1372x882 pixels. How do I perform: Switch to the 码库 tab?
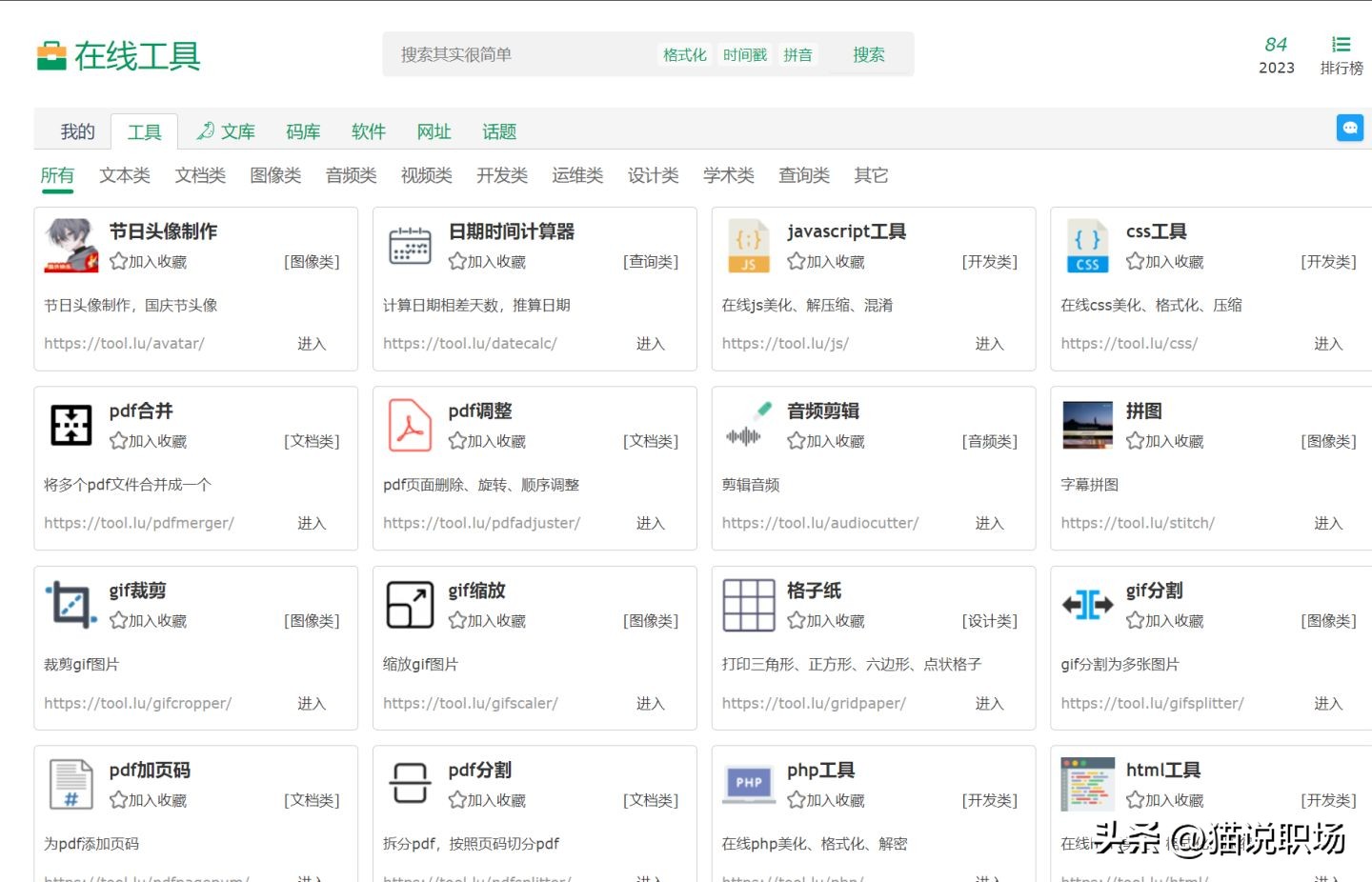point(302,131)
